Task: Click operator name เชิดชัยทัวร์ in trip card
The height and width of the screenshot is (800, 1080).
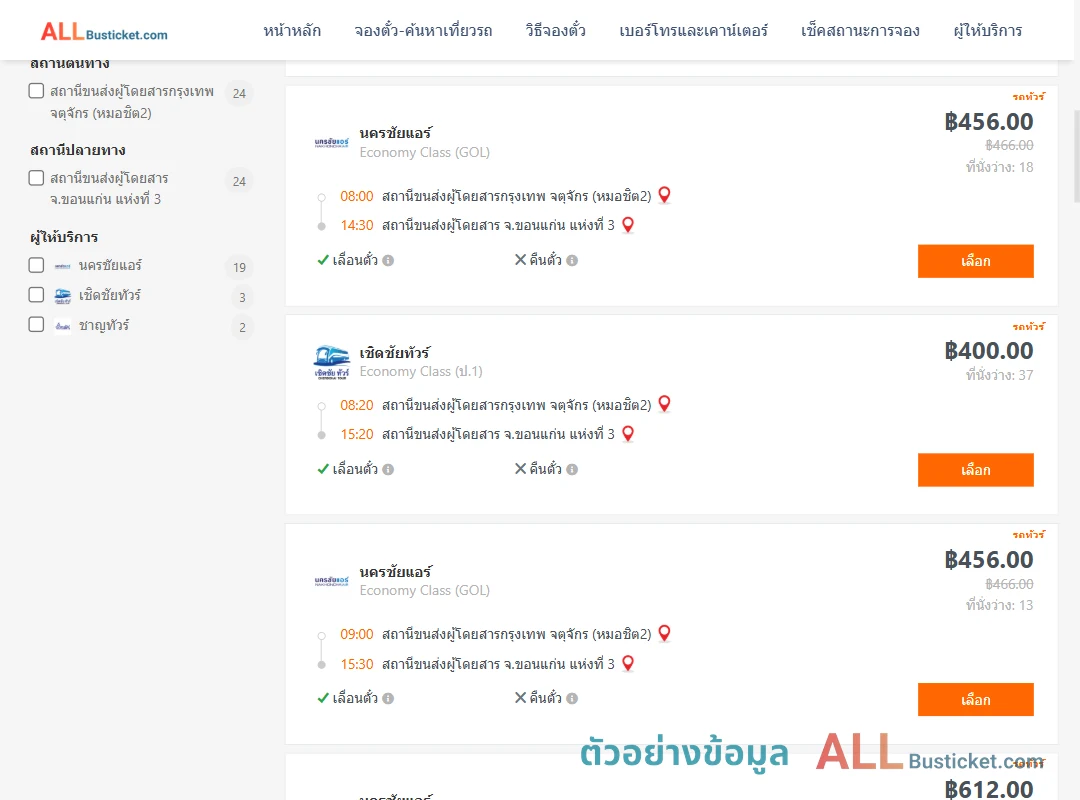Action: (395, 353)
